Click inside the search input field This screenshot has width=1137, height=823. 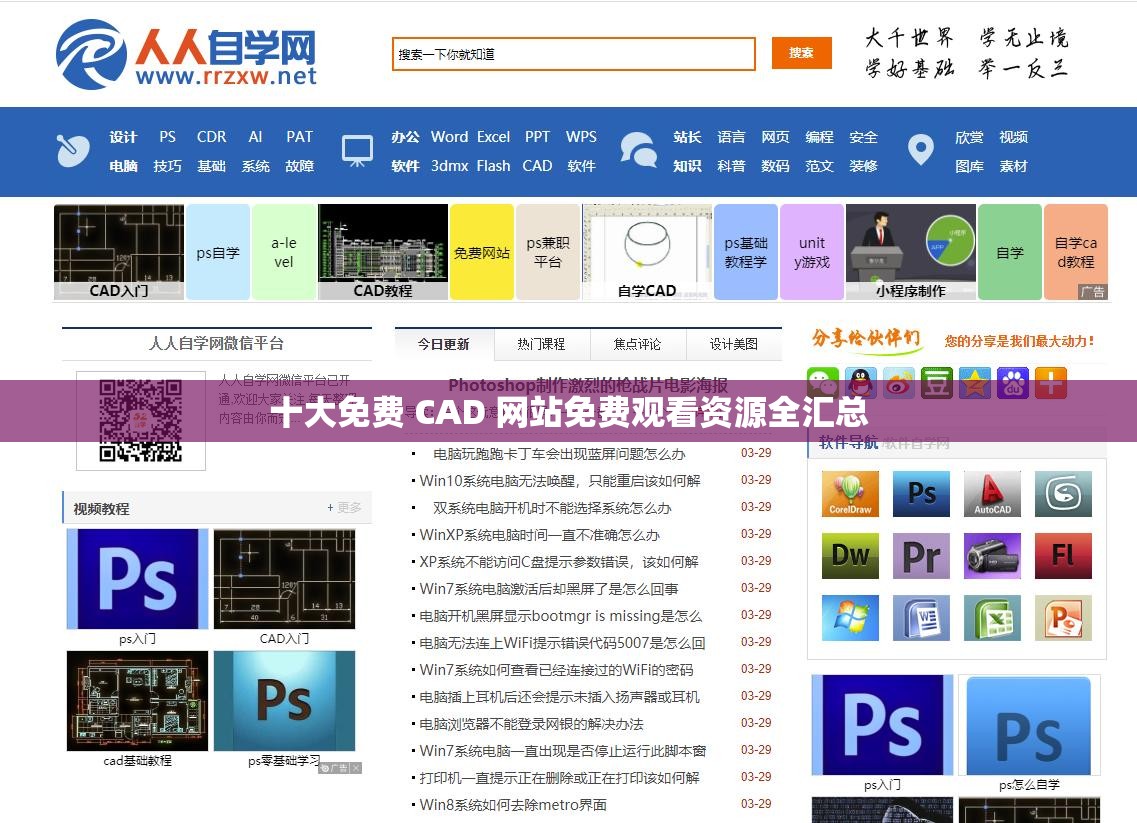coord(573,53)
